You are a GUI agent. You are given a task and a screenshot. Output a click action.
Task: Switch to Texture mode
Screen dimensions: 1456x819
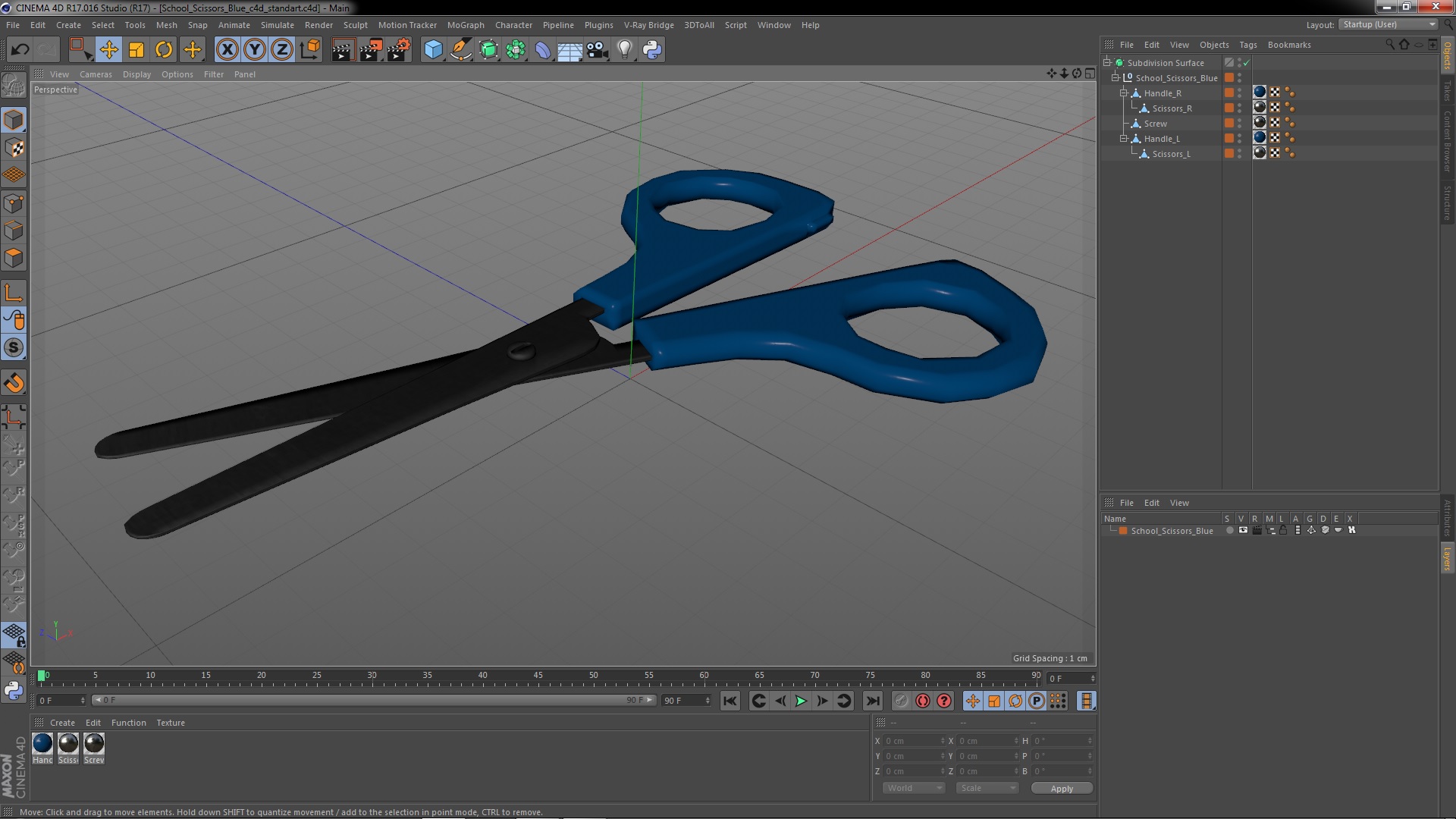click(14, 147)
